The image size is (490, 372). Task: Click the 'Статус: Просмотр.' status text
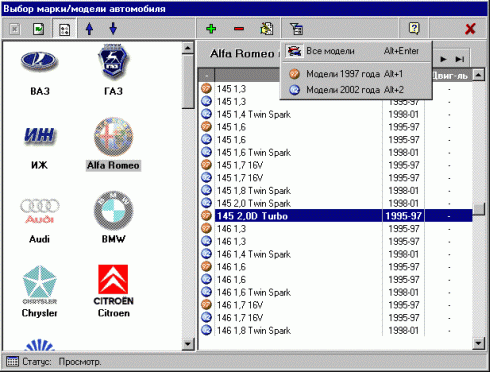point(62,362)
